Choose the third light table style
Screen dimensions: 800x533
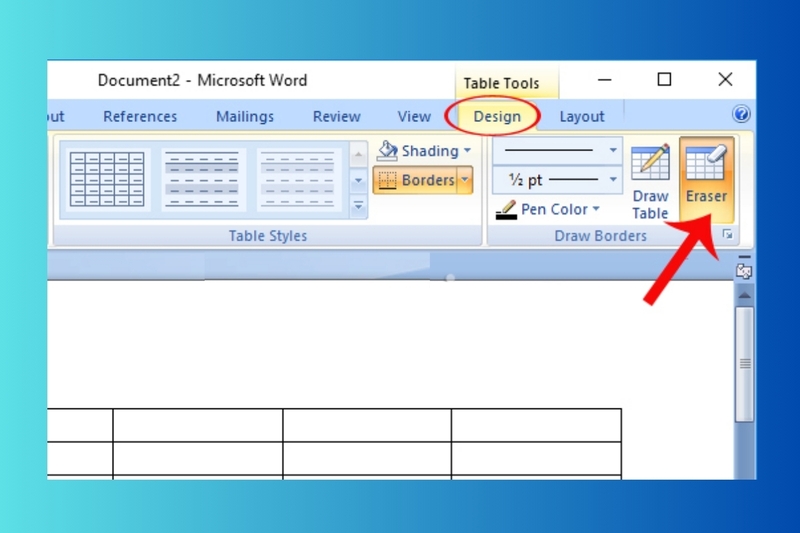click(x=299, y=179)
